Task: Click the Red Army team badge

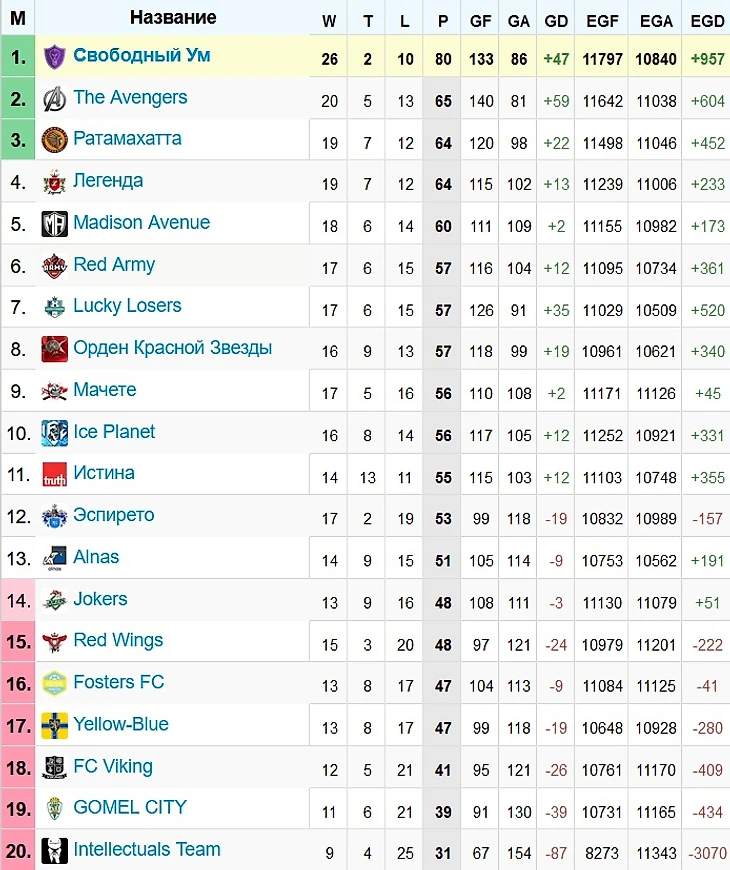Action: point(54,266)
